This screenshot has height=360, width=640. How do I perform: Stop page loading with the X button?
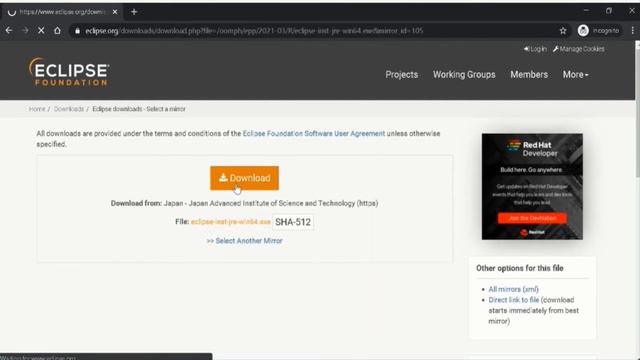point(41,31)
